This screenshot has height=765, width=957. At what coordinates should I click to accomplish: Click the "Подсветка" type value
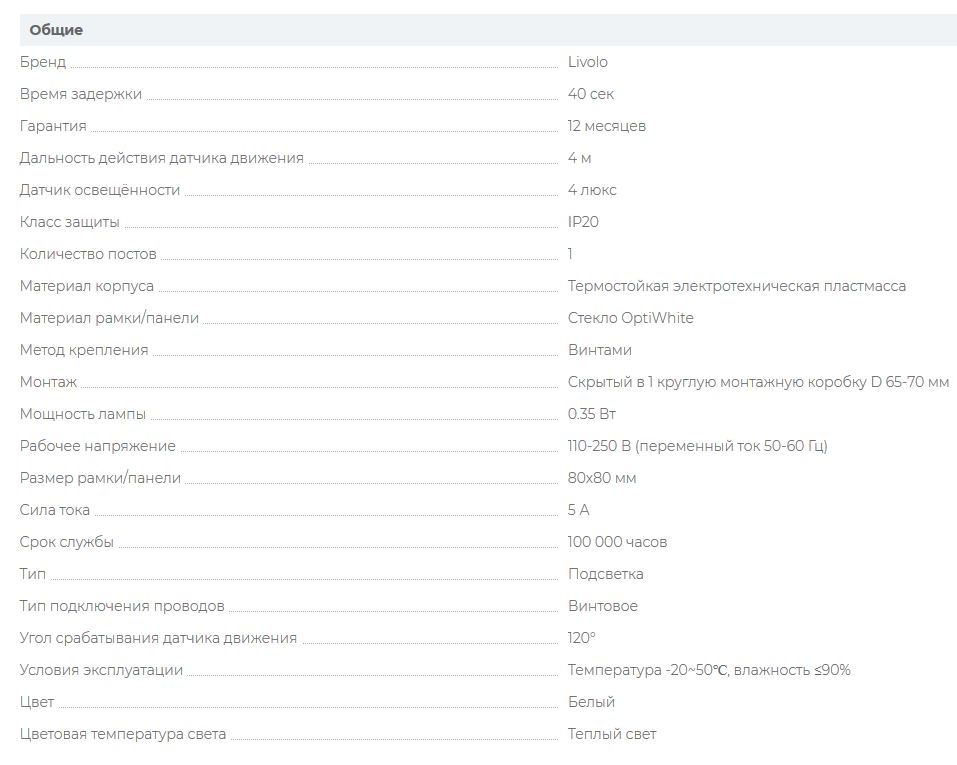point(605,574)
